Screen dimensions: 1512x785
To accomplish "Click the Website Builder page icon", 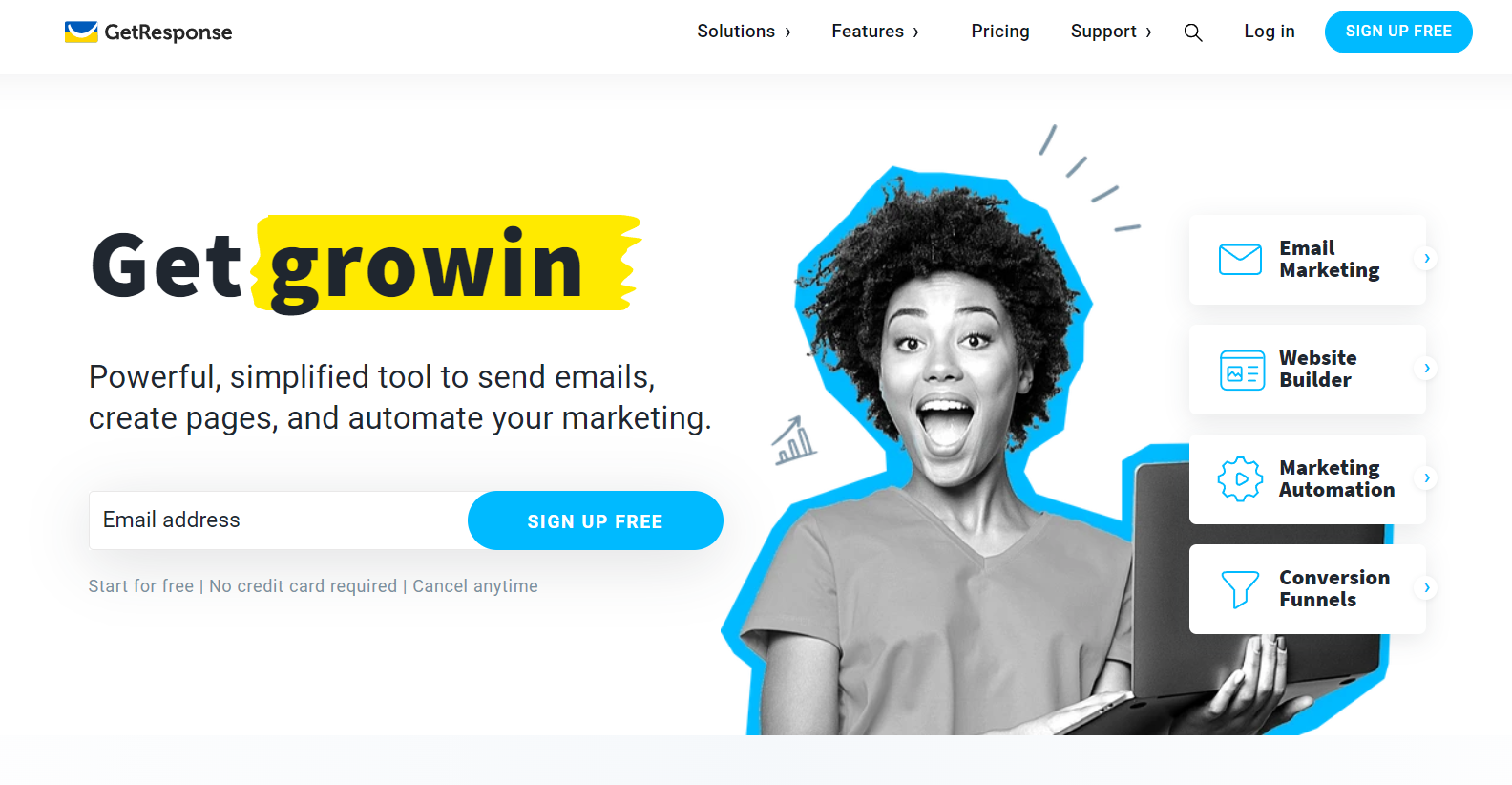I will click(1242, 371).
